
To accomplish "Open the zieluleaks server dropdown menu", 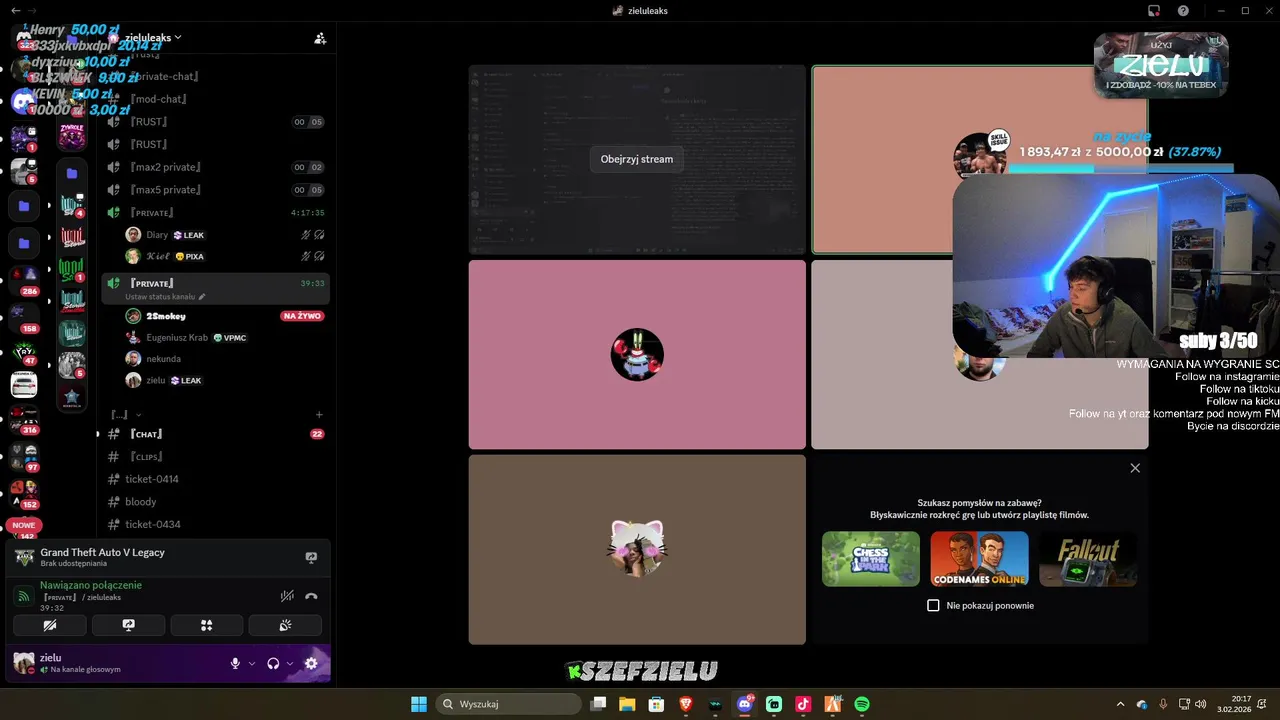I will pyautogui.click(x=152, y=37).
